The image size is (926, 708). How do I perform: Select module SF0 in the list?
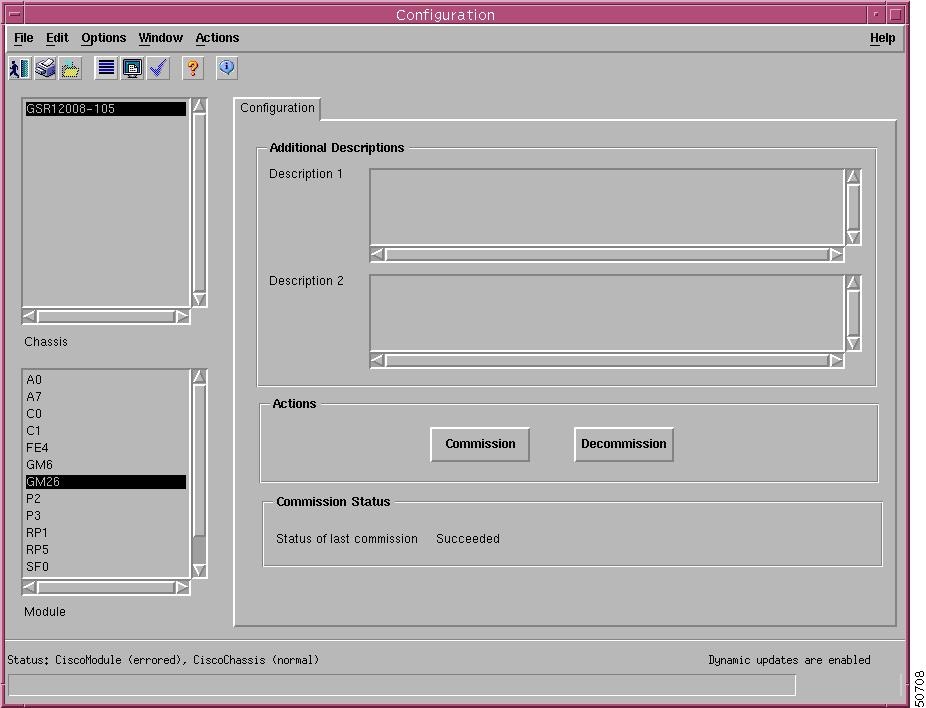click(106, 567)
